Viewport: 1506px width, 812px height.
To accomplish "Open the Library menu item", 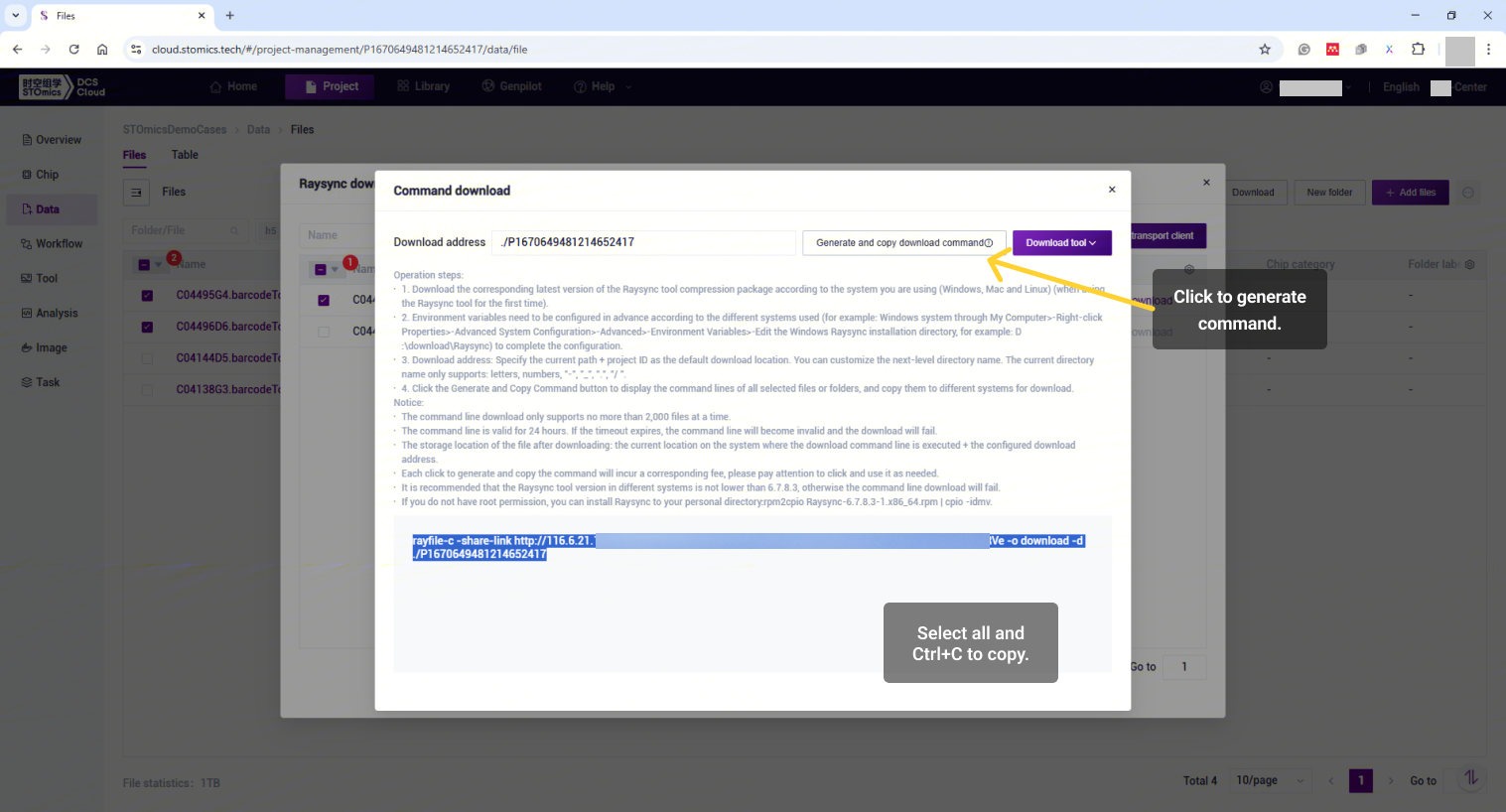I will click(x=423, y=86).
